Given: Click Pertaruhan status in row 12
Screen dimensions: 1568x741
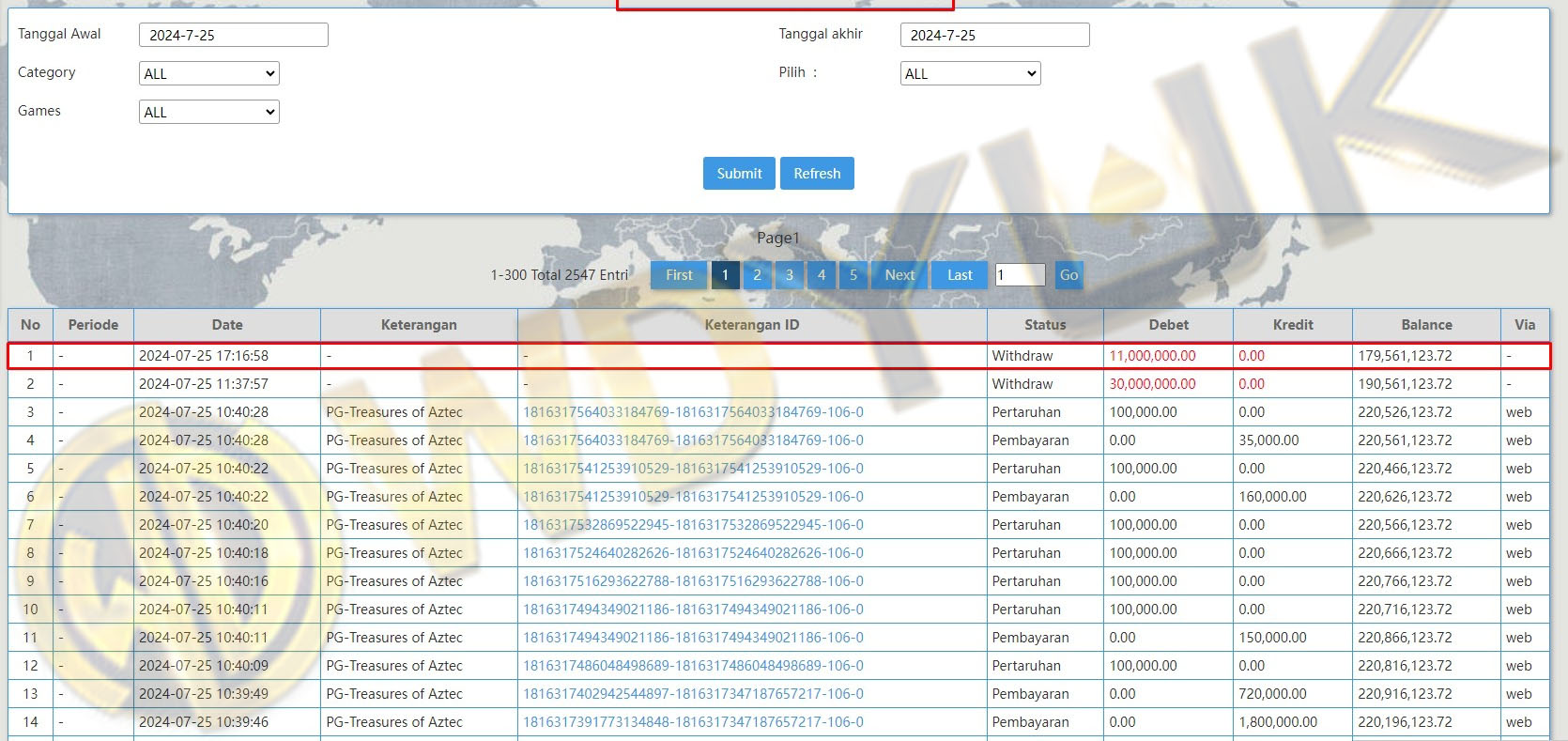Looking at the screenshot, I should pos(1026,666).
